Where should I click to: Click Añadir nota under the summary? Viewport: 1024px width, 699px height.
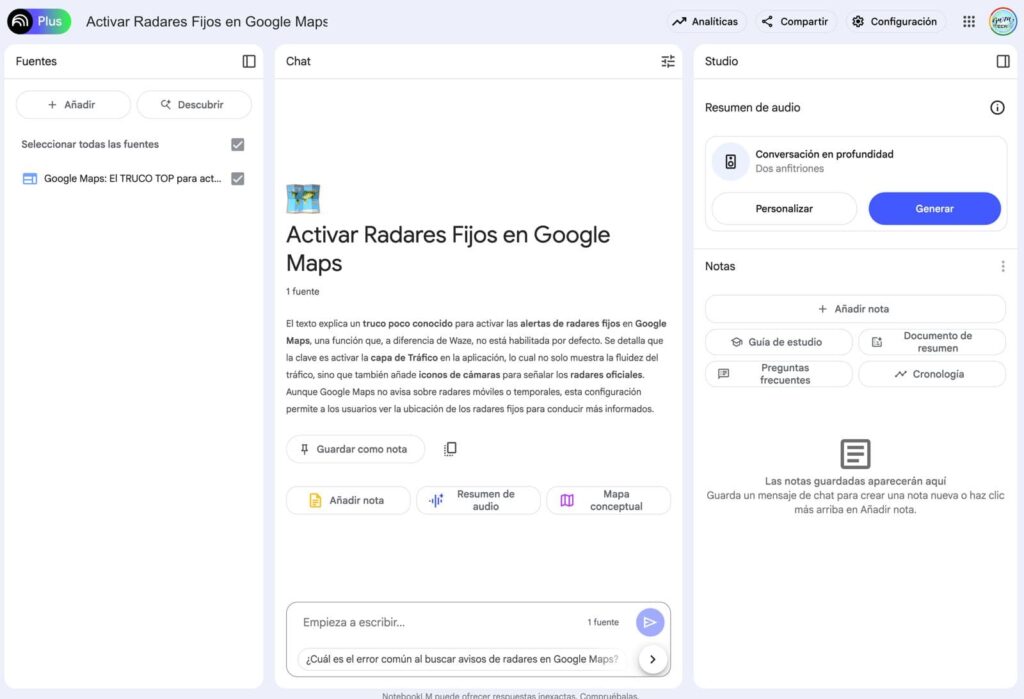[348, 500]
